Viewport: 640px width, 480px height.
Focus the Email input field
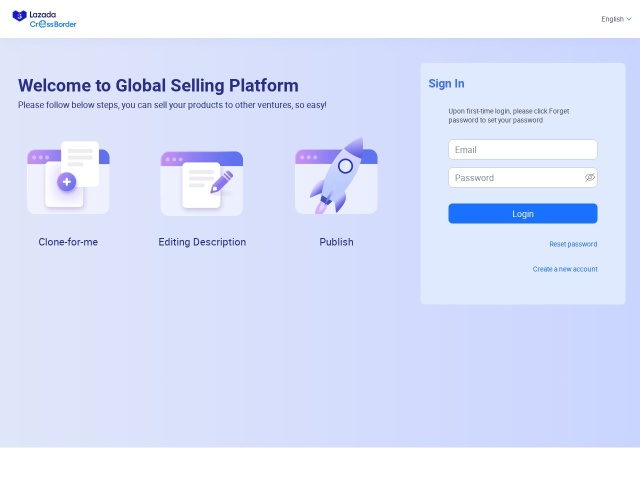coord(522,150)
